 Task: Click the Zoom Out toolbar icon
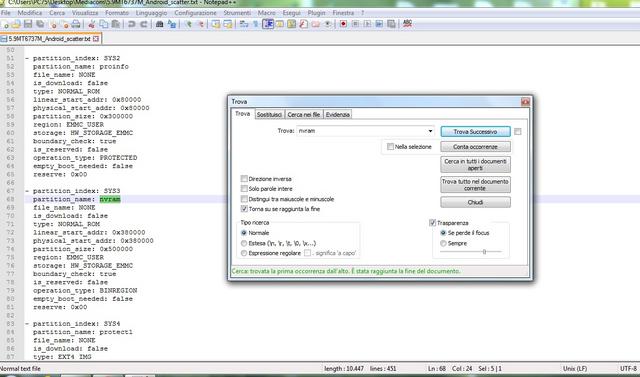201,24
